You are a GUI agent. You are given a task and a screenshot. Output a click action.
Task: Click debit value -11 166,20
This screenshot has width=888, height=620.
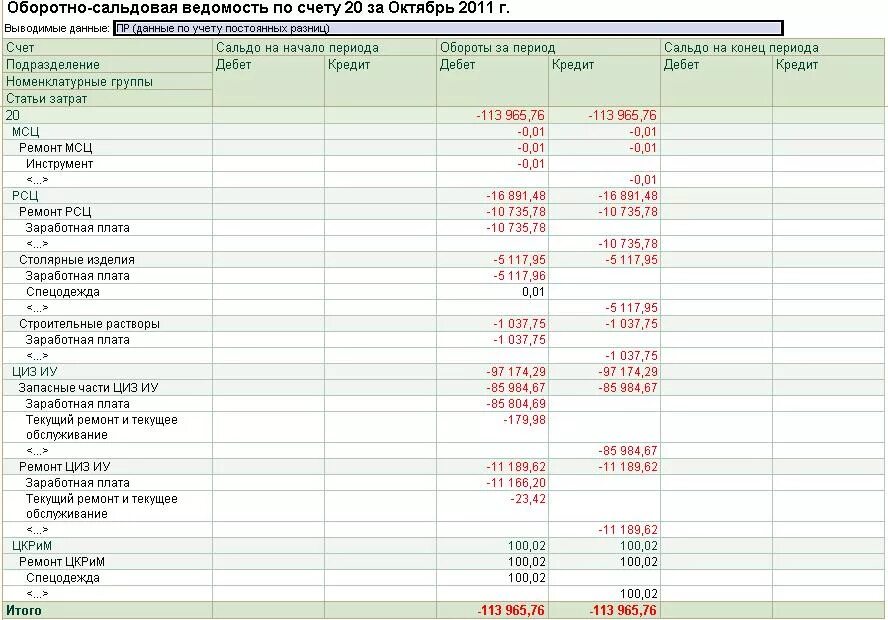[x=516, y=483]
